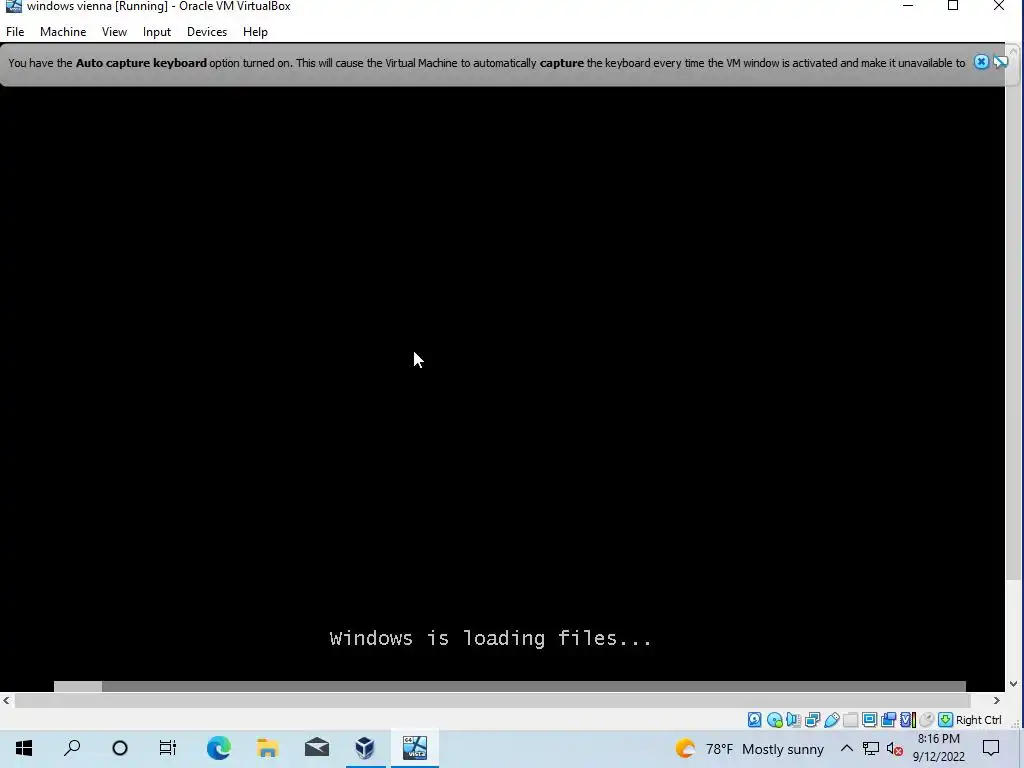Open the View menu
This screenshot has width=1024, height=768.
114,32
